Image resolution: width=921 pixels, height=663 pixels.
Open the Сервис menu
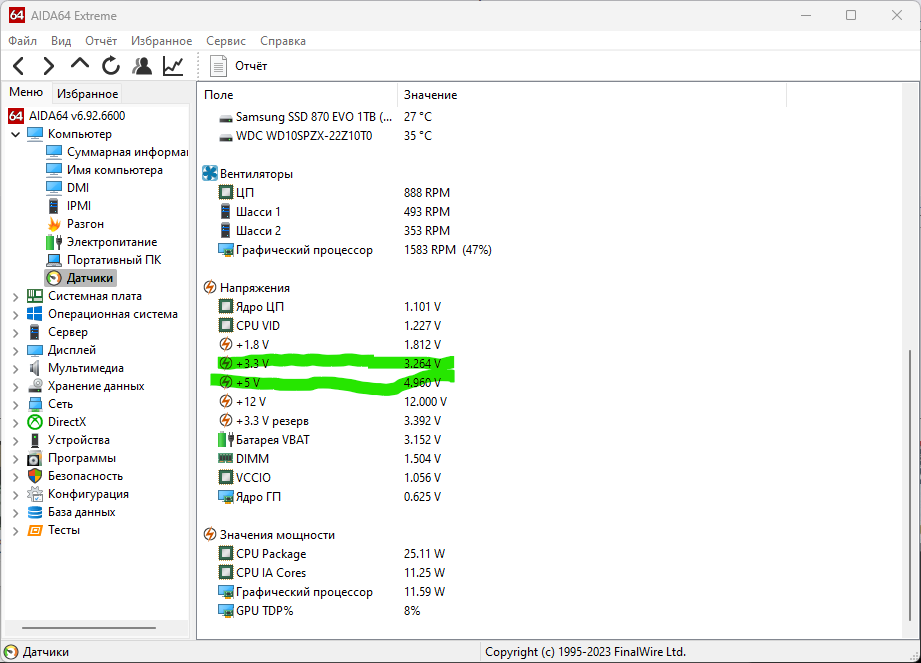click(226, 41)
